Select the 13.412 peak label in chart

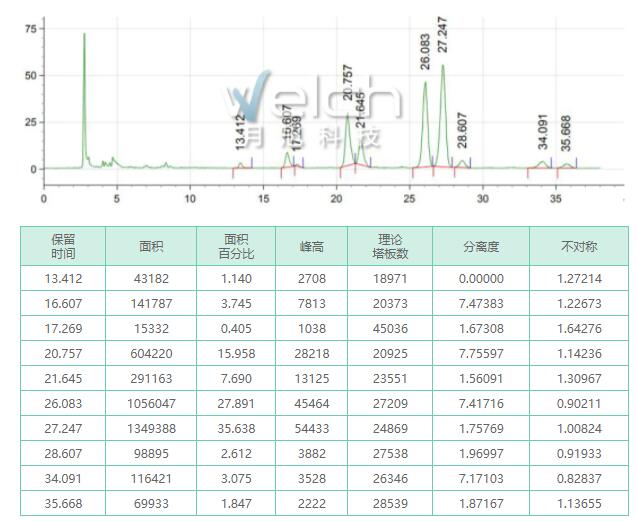point(240,132)
